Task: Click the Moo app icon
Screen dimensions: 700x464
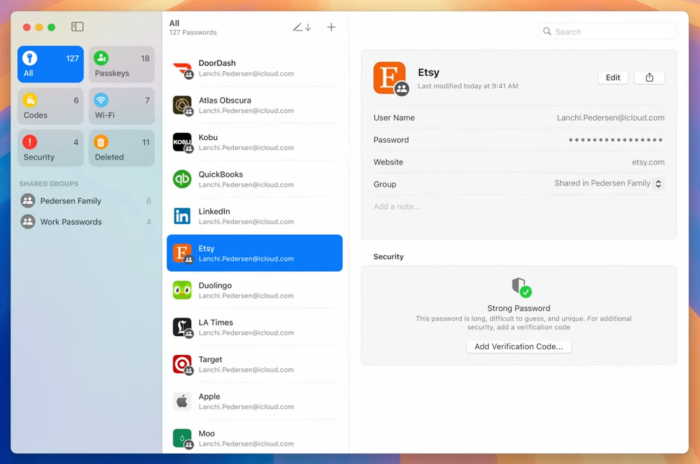Action: [182, 439]
